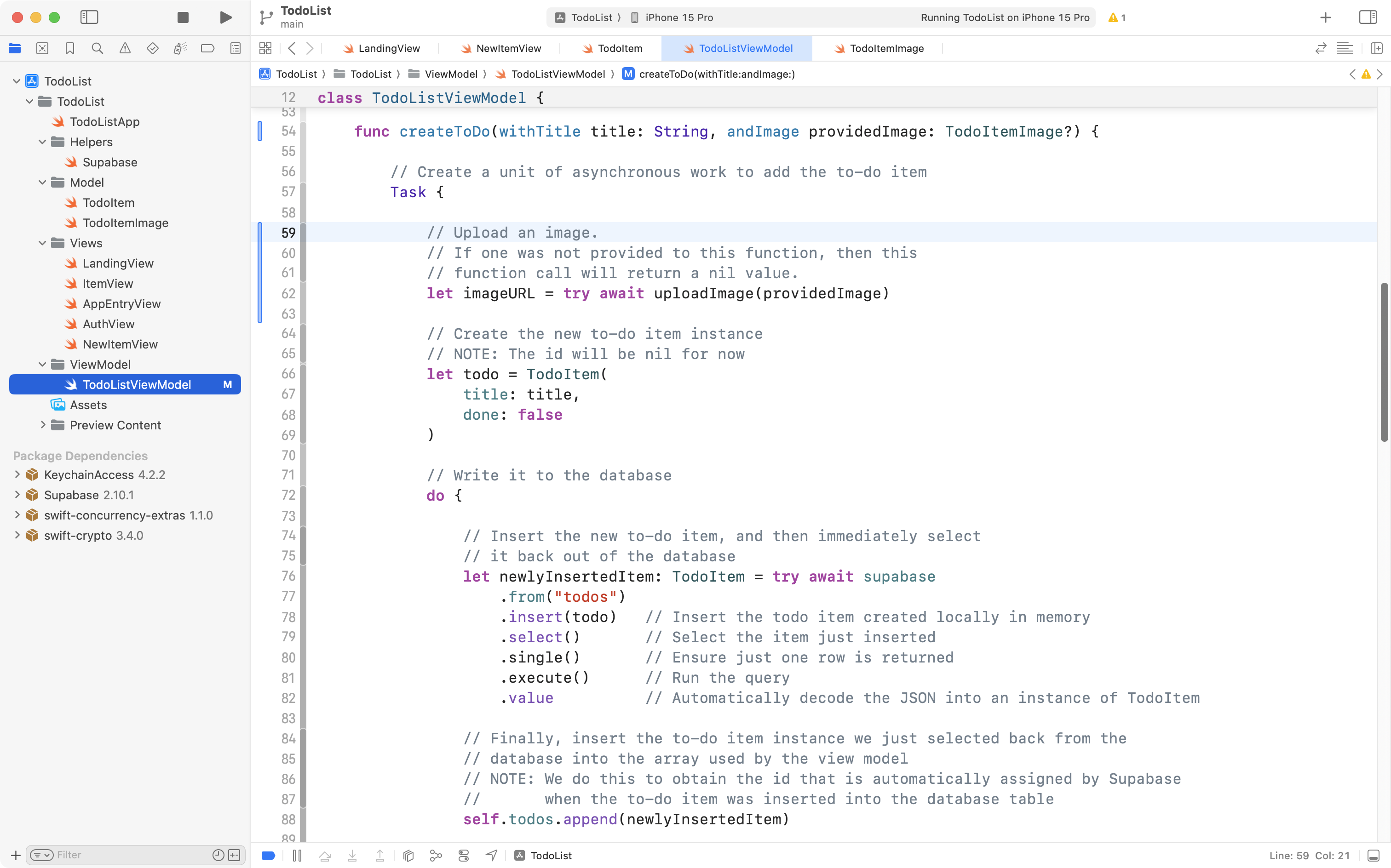
Task: Show the Breakpoint navigator
Action: [x=207, y=48]
